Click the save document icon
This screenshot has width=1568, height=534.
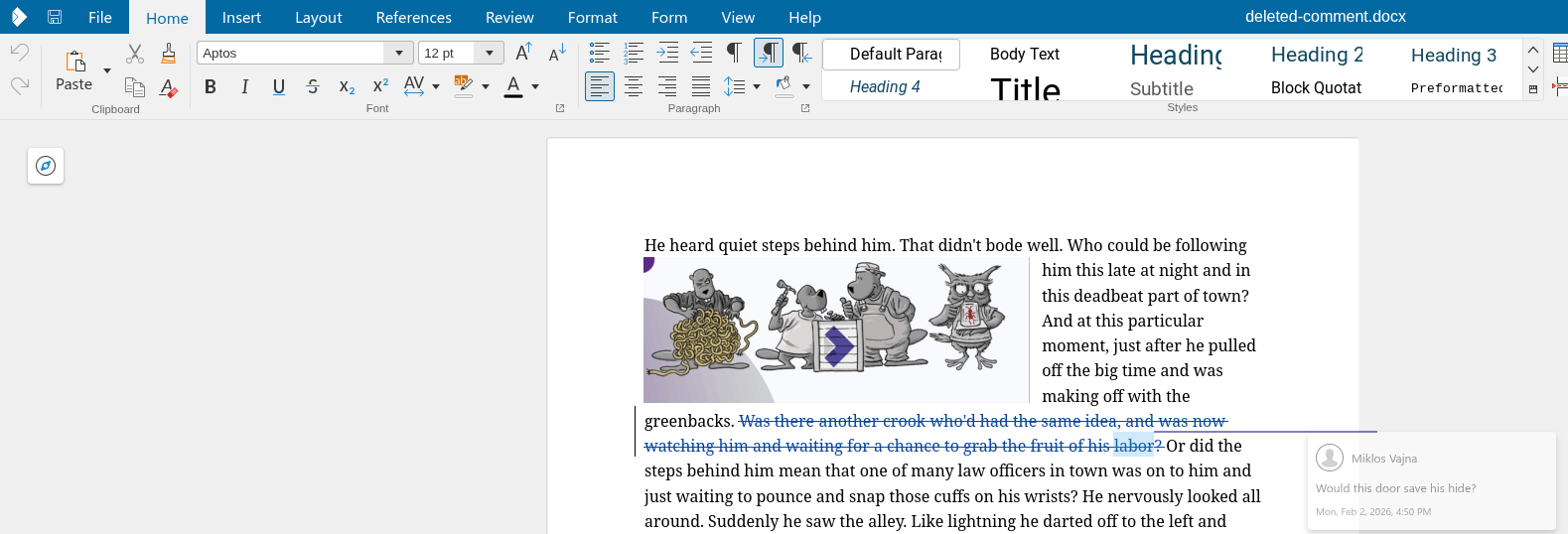(x=55, y=17)
